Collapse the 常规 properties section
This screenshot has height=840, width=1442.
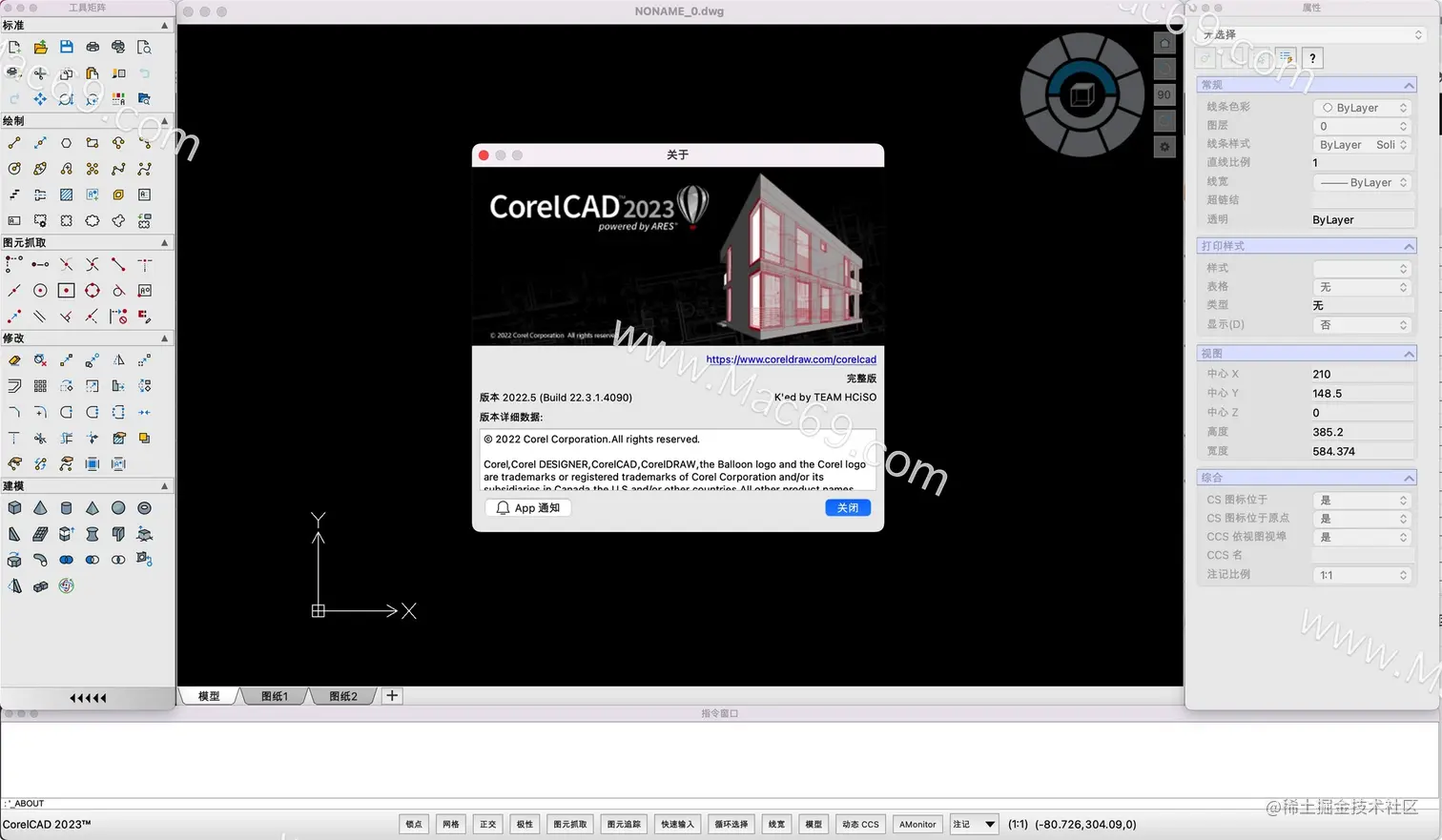[x=1409, y=85]
